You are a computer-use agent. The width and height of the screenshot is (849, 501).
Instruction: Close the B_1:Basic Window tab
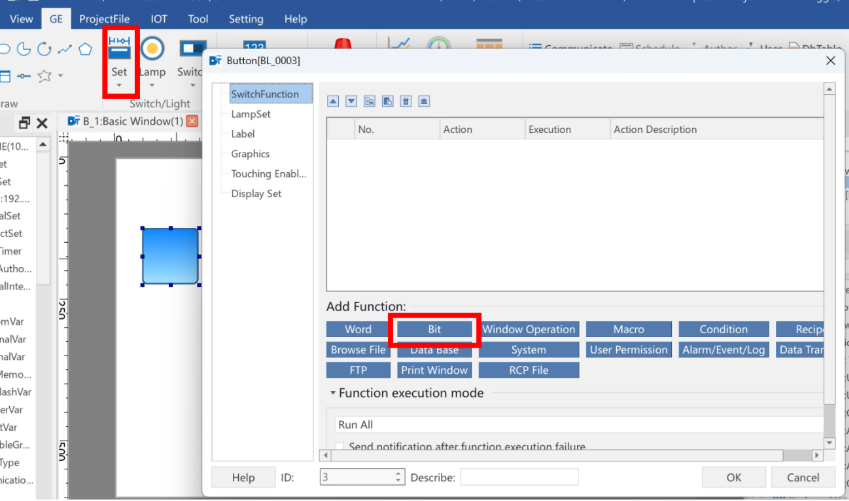coord(192,121)
